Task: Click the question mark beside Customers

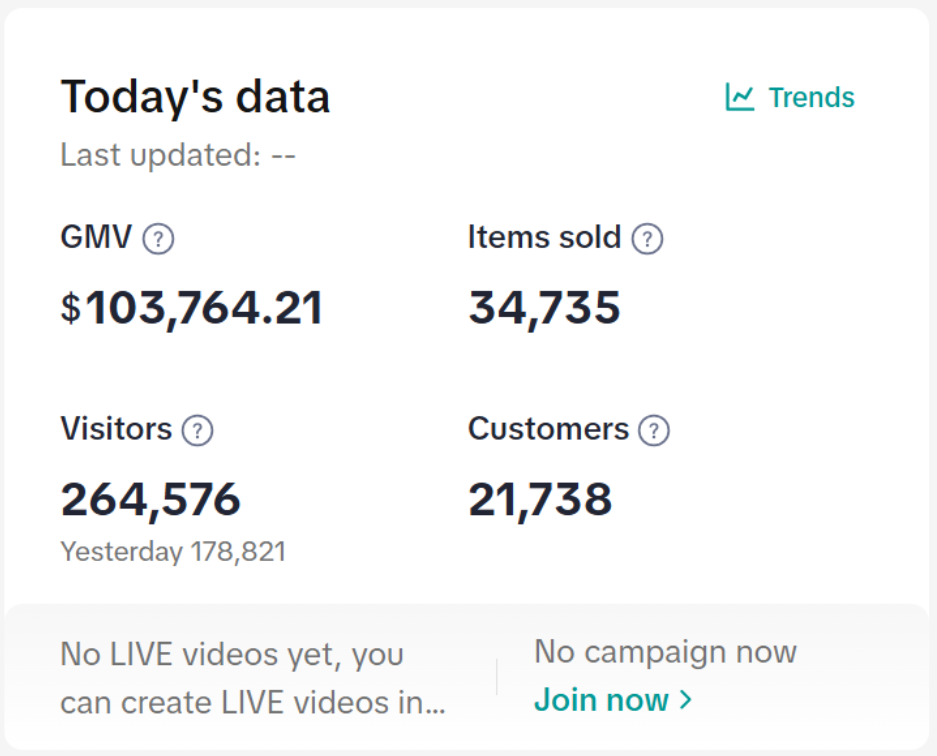Action: pyautogui.click(x=654, y=431)
